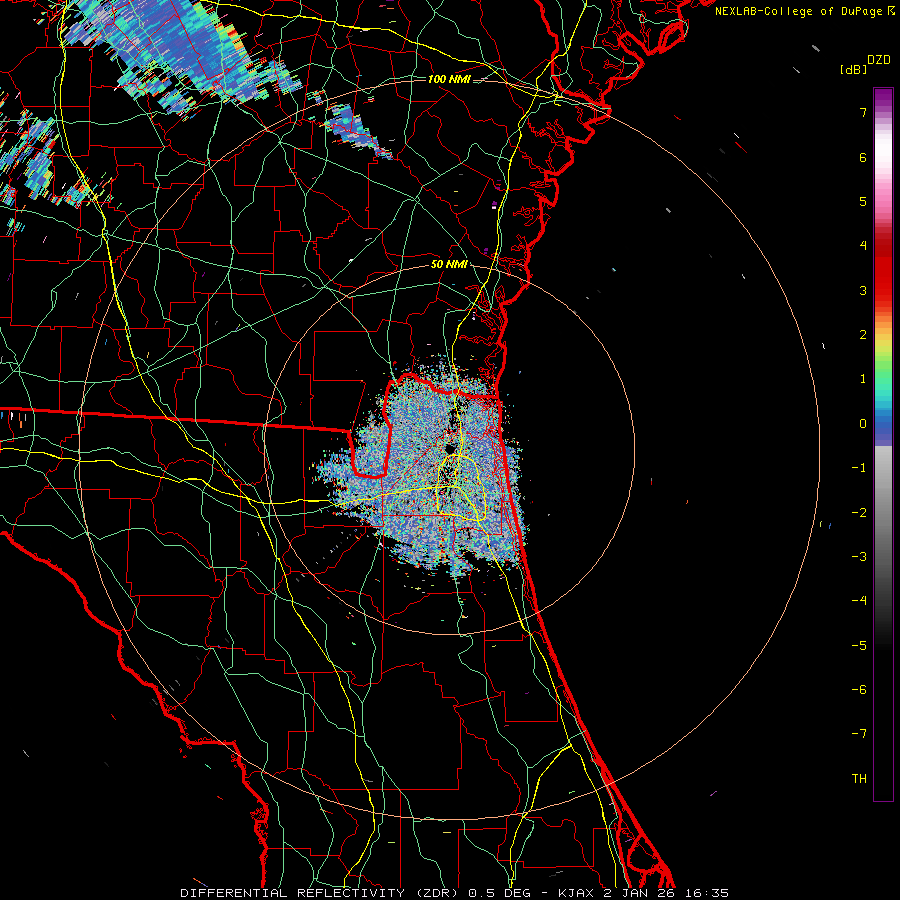This screenshot has height=900, width=900.
Task: Click the "100 NMI" range ring label
Action: coord(449,79)
